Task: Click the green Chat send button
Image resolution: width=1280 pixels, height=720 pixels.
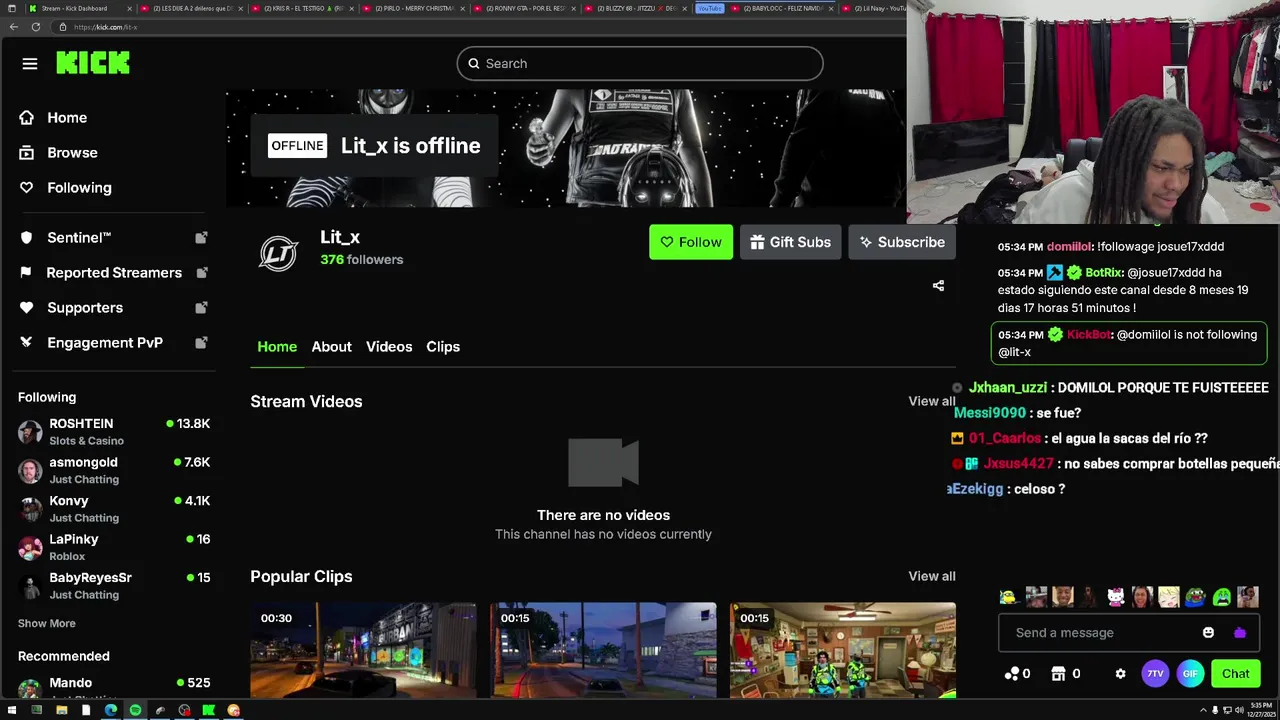Action: pyautogui.click(x=1236, y=674)
